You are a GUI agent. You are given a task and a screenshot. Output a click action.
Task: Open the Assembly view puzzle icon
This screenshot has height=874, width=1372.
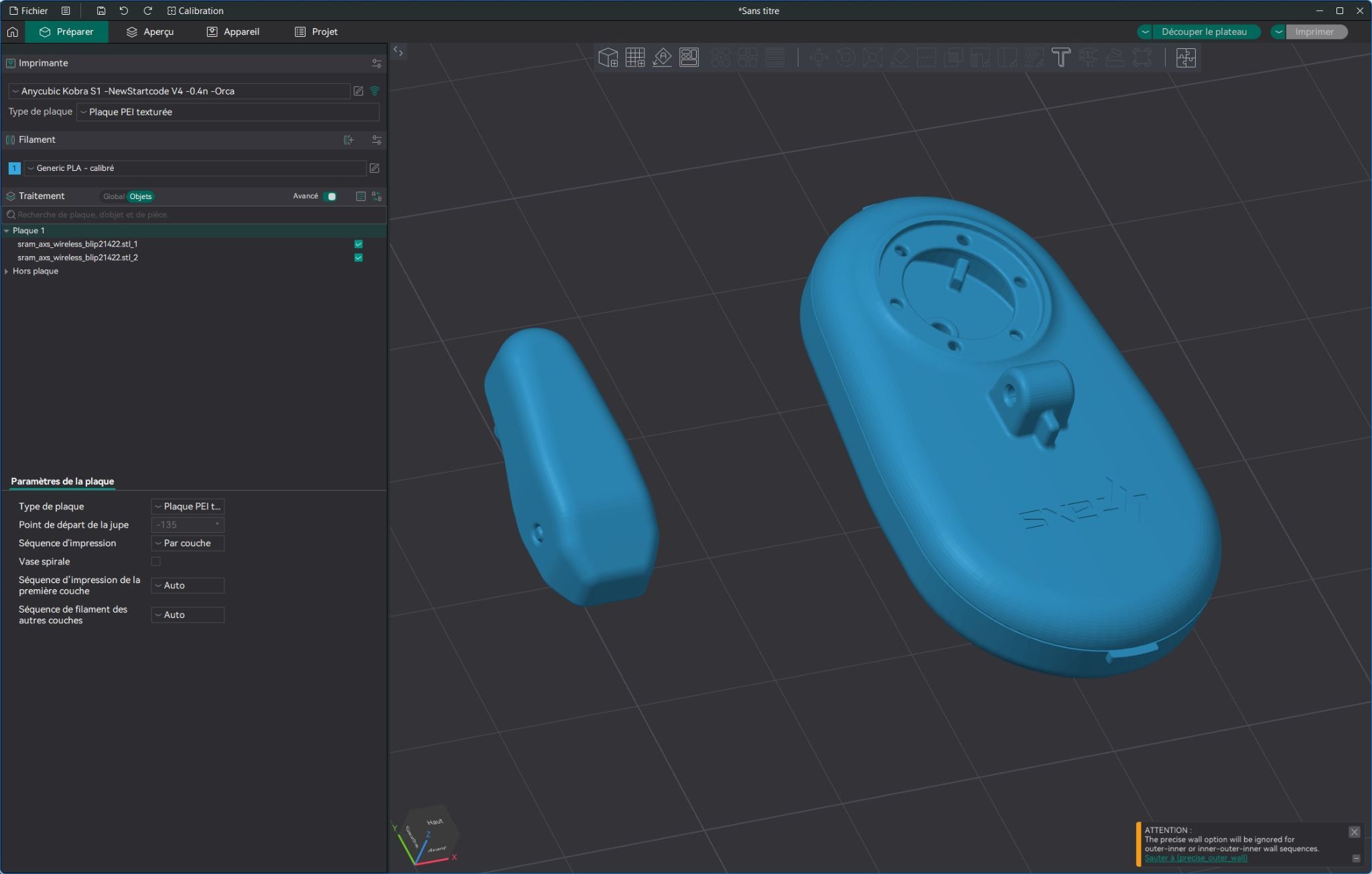point(1185,58)
